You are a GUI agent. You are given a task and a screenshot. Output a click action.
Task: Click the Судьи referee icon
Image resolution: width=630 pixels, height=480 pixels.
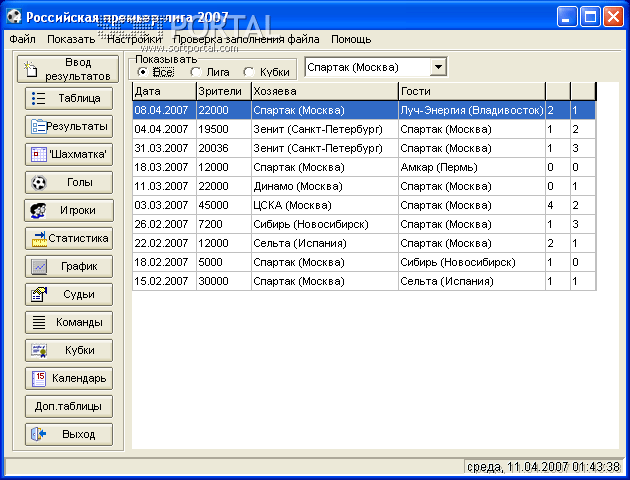coord(39,294)
